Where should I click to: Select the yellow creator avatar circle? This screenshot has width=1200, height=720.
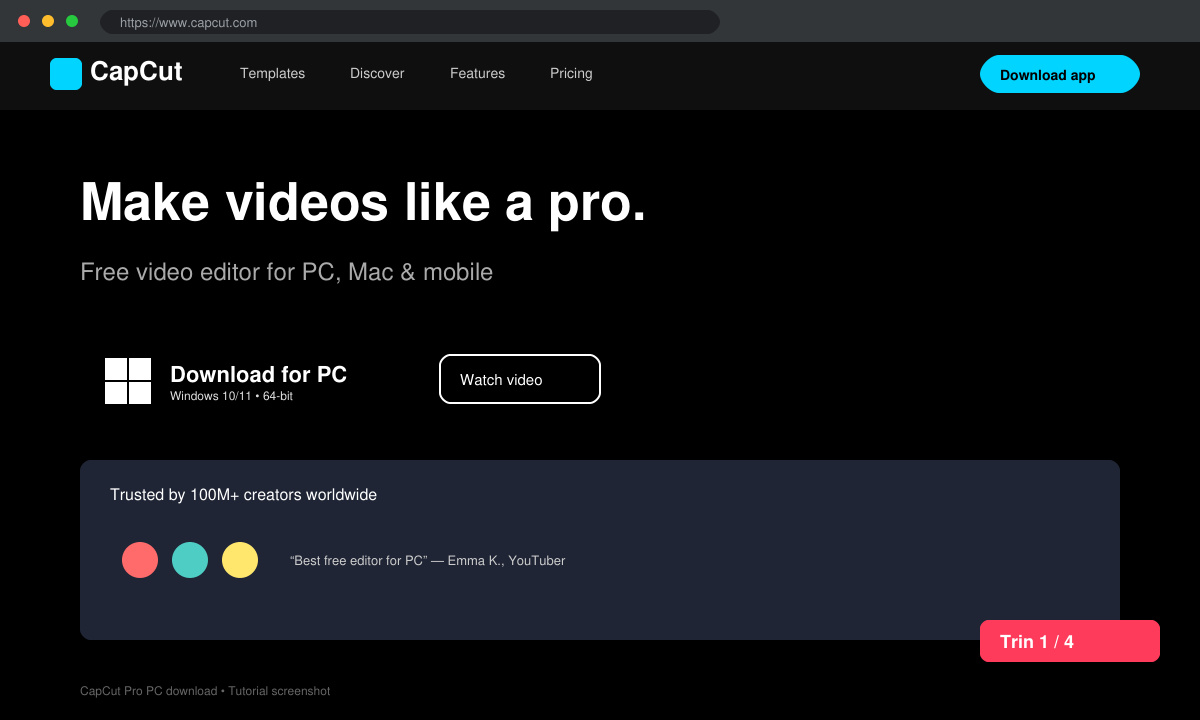240,560
